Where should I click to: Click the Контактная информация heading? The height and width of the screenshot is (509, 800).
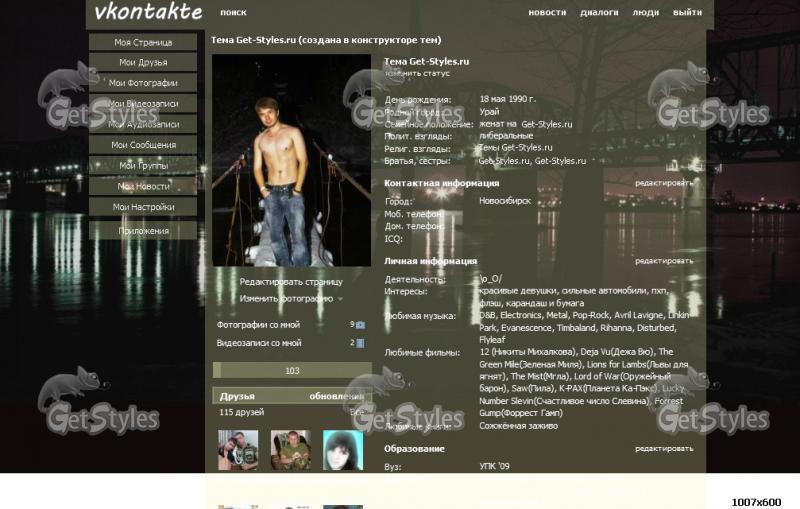click(441, 183)
